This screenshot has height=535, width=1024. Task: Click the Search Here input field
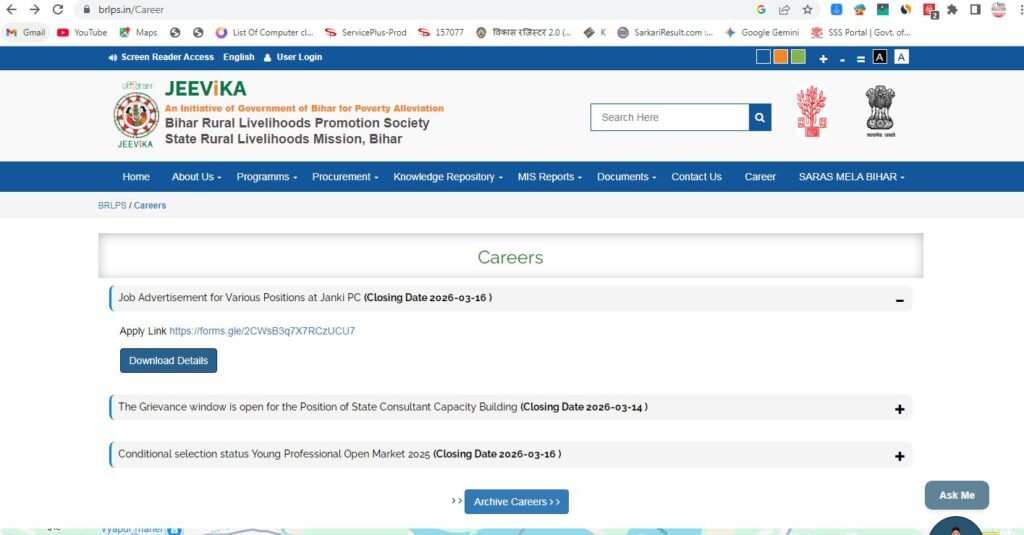click(x=669, y=117)
